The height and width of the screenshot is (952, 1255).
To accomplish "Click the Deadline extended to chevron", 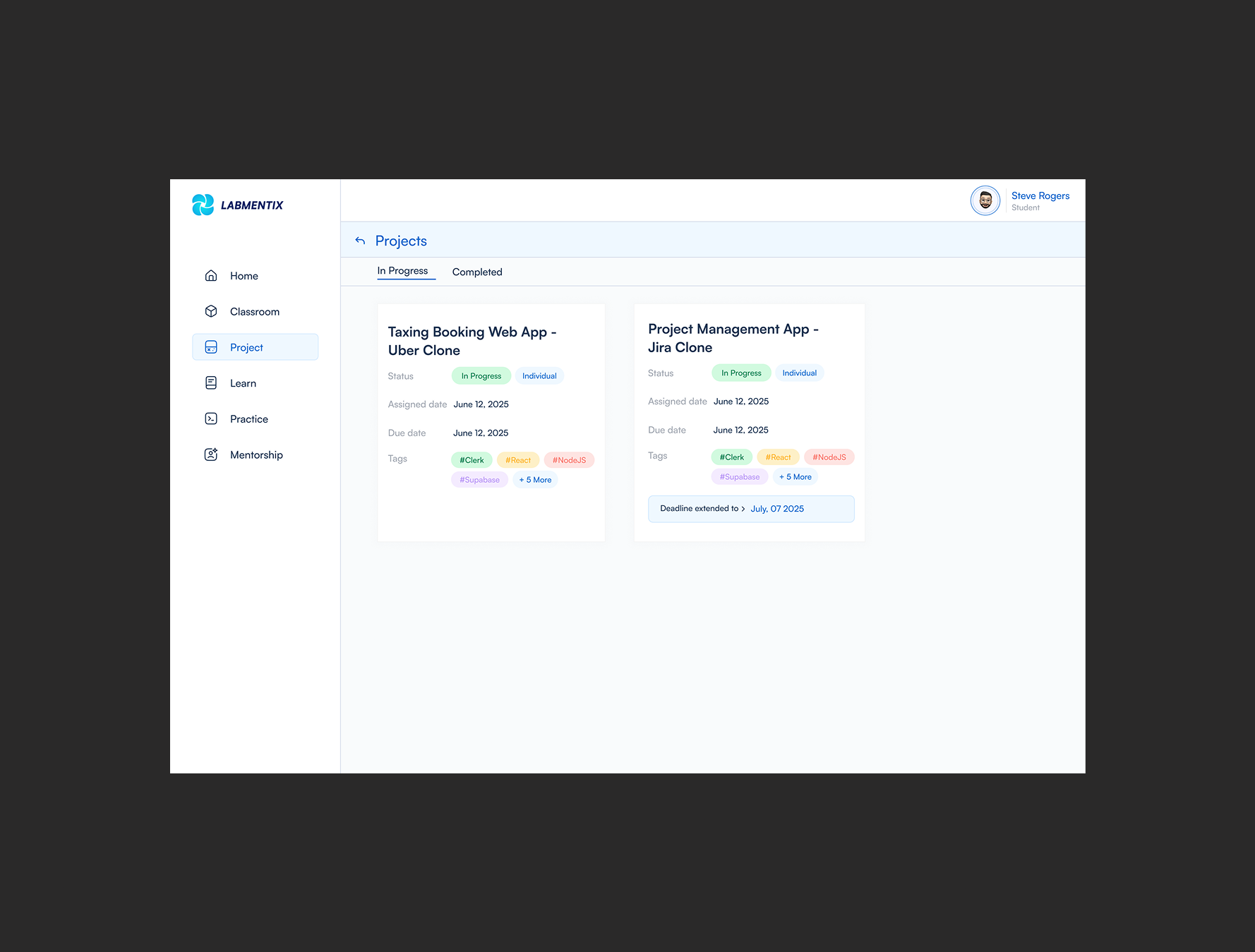I will [x=743, y=509].
